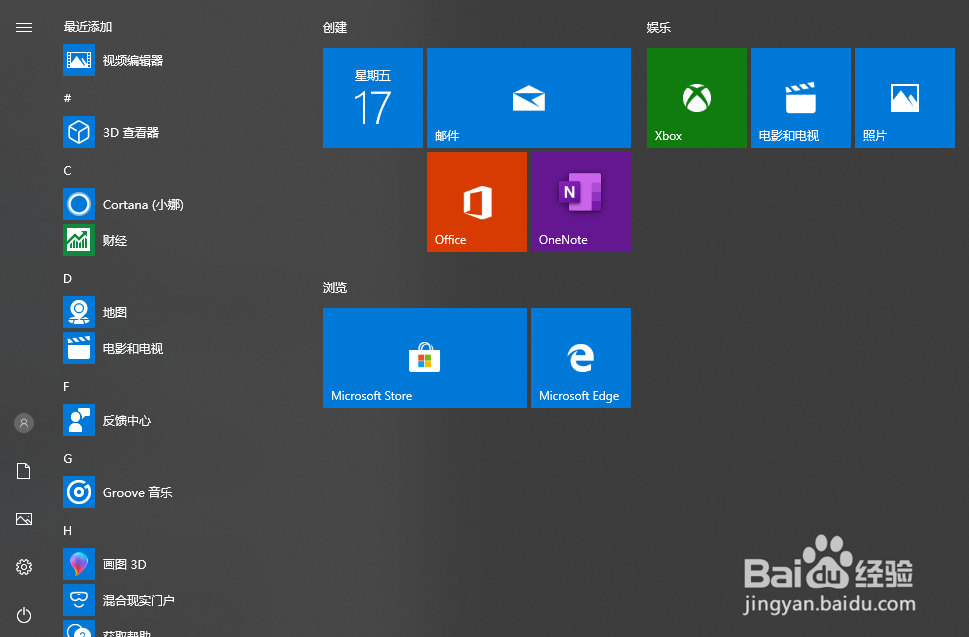Open the 电影和电视 tile under 娱乐
969x637 pixels.
click(800, 98)
